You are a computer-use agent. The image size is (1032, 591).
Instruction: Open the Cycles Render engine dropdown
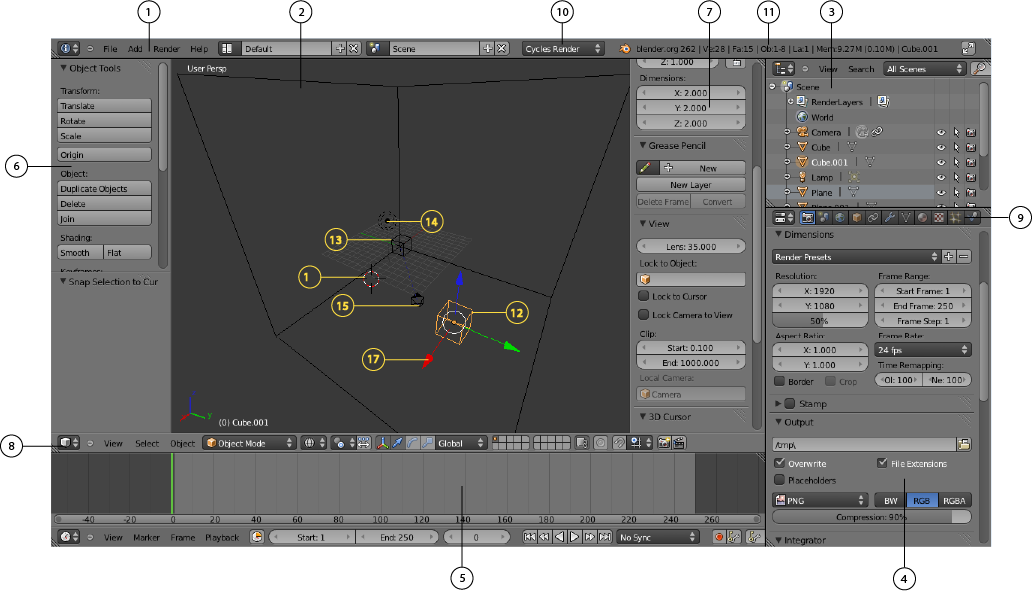[563, 49]
